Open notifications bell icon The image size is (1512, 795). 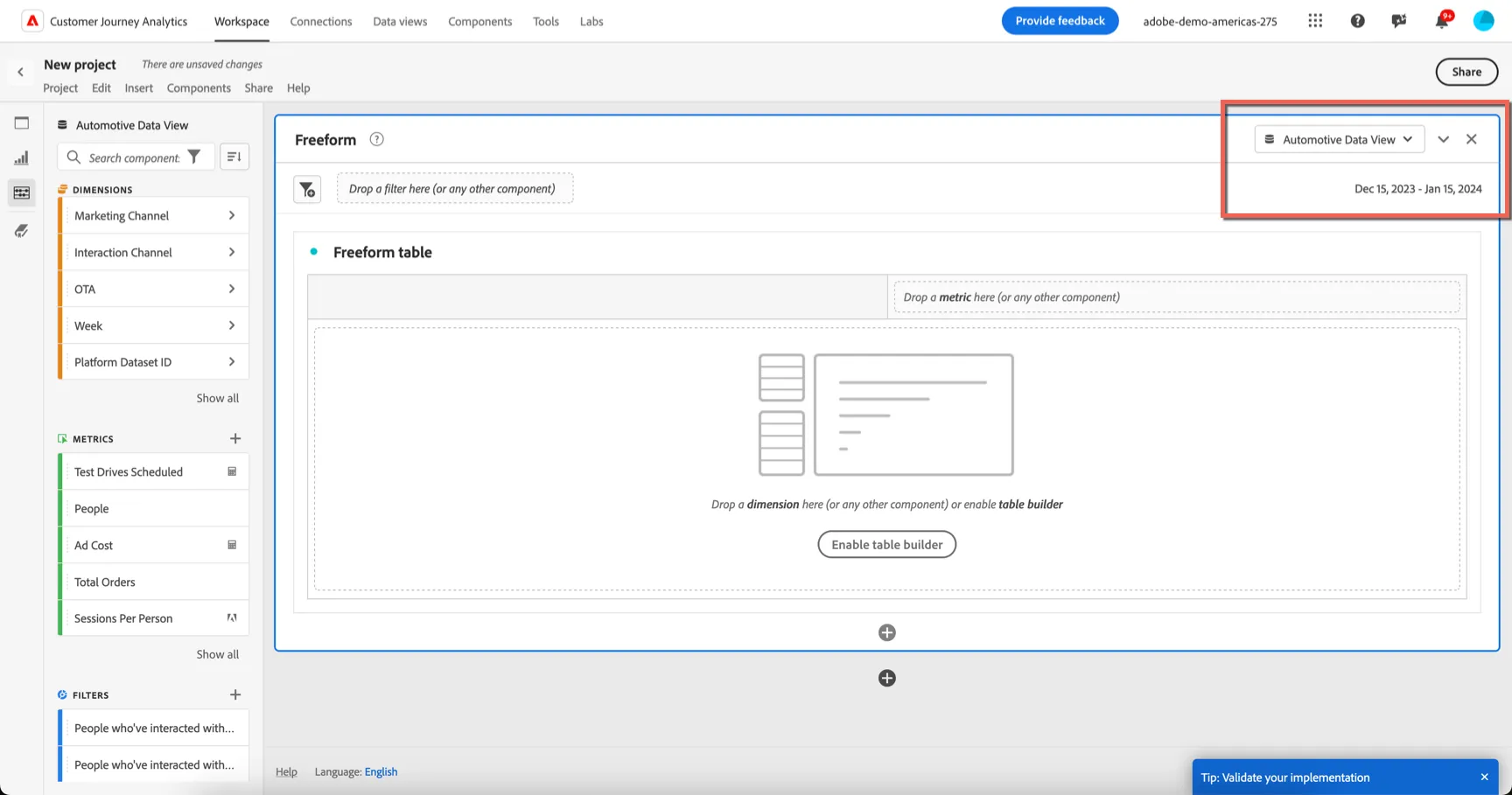[x=1441, y=21]
